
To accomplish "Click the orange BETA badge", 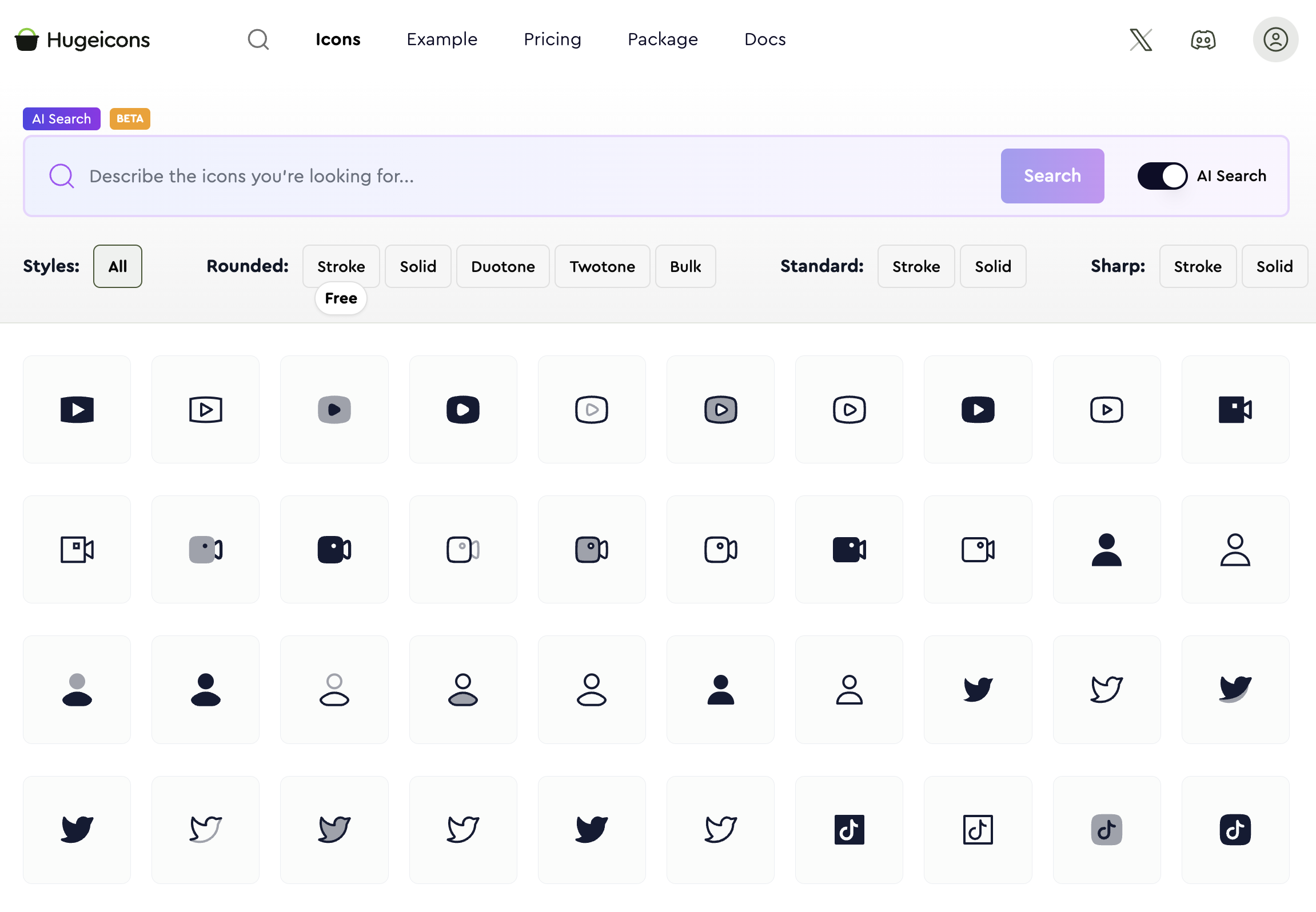I will pos(130,119).
